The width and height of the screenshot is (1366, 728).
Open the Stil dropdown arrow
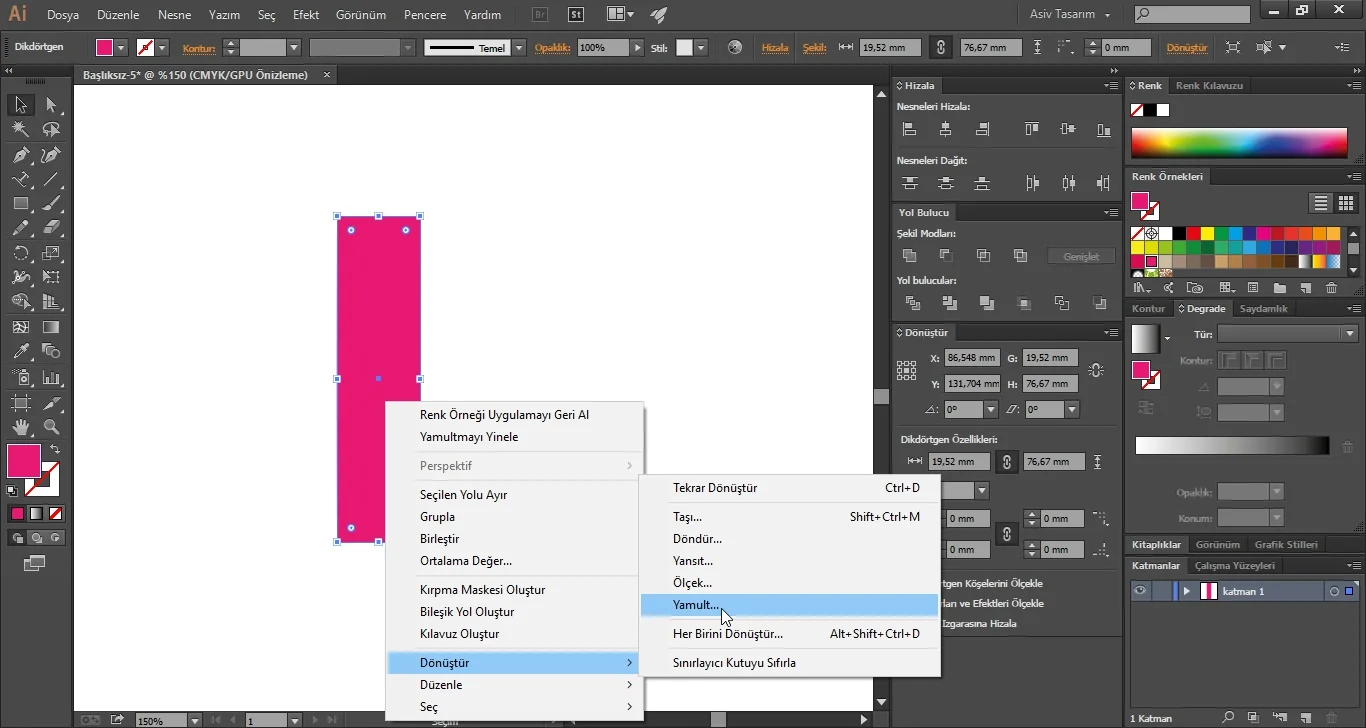[x=701, y=48]
